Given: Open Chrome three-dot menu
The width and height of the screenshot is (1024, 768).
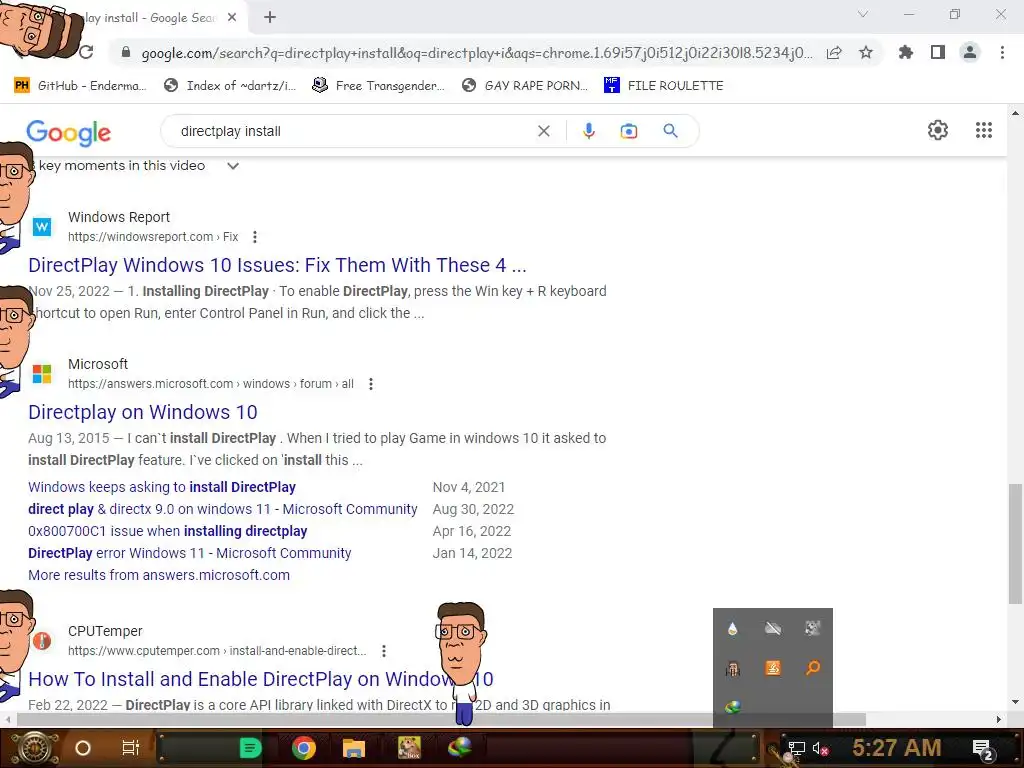Looking at the screenshot, I should (1002, 52).
